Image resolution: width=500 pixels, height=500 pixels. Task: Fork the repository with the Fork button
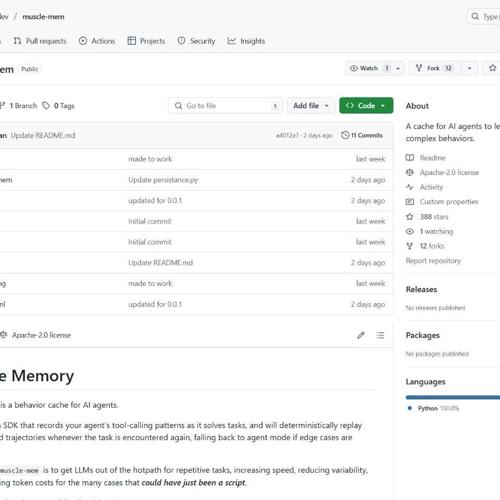click(435, 68)
